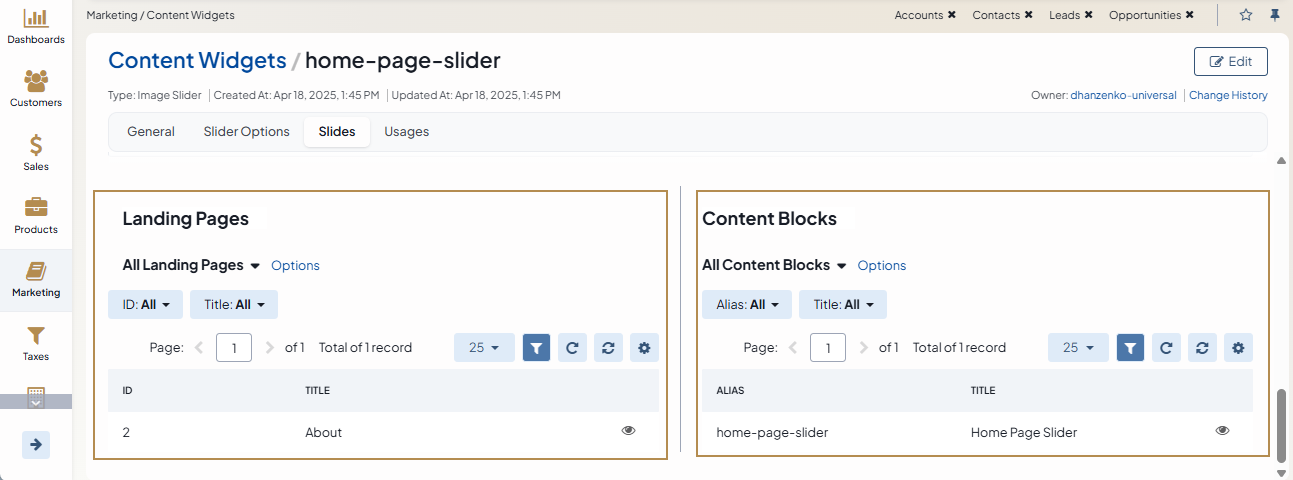Open the Sales dollar icon menu
Image resolution: width=1293 pixels, height=480 pixels.
(36, 153)
